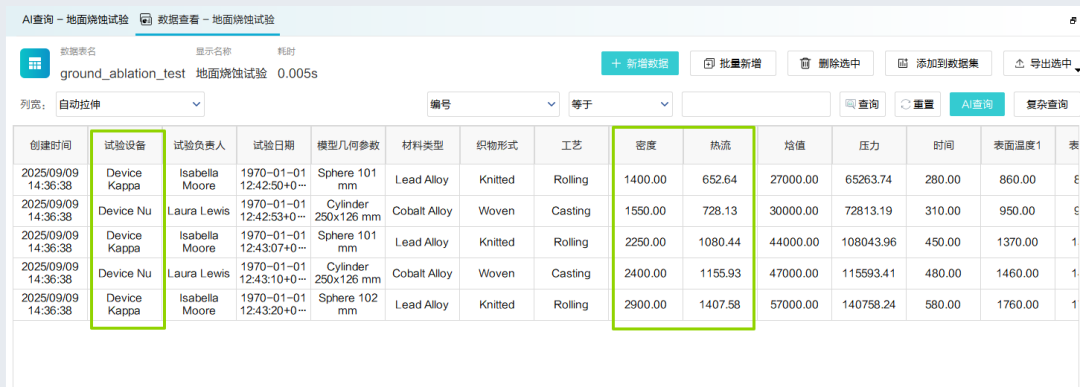Image resolution: width=1080 pixels, height=387 pixels.
Task: Expand the arrow beside 导出选中
Action: pos(1077,66)
